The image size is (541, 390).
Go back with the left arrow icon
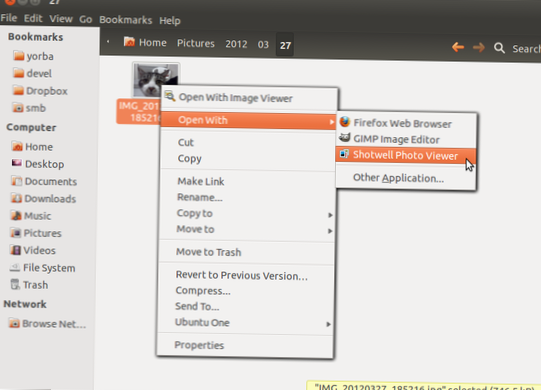pos(458,47)
